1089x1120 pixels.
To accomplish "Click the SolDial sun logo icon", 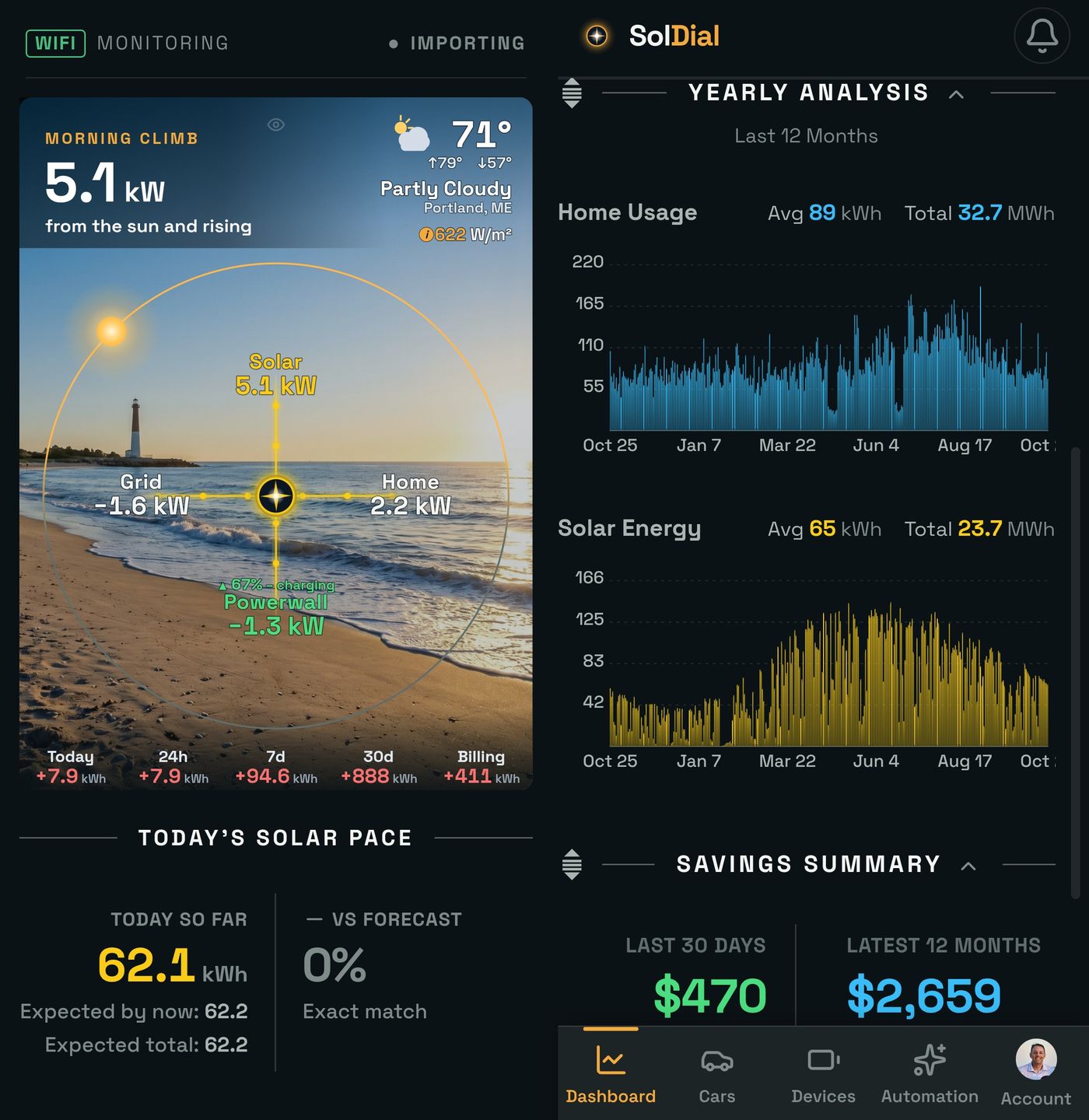I will tap(597, 36).
